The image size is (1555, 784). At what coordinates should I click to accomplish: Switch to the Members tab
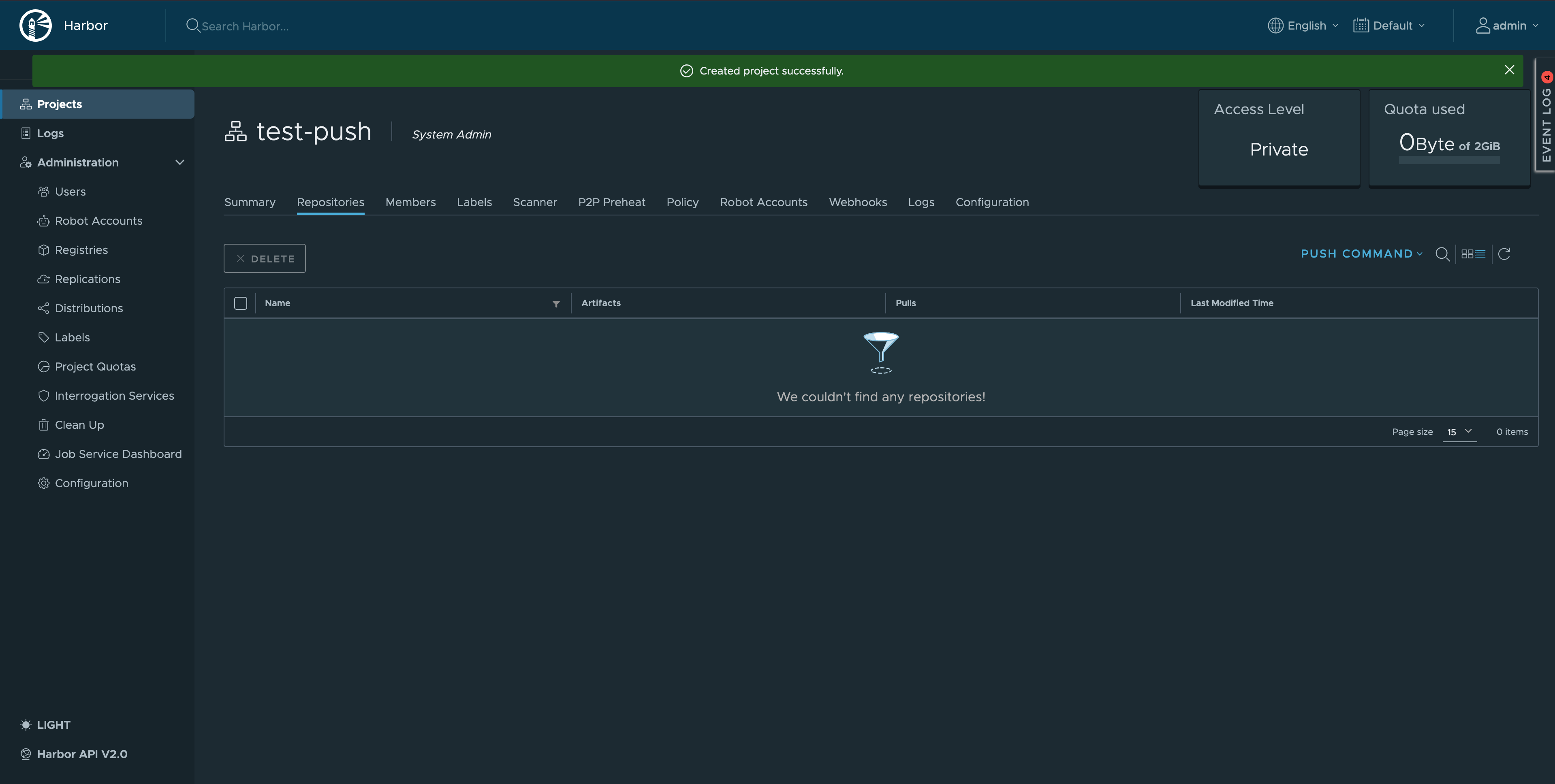pos(410,202)
